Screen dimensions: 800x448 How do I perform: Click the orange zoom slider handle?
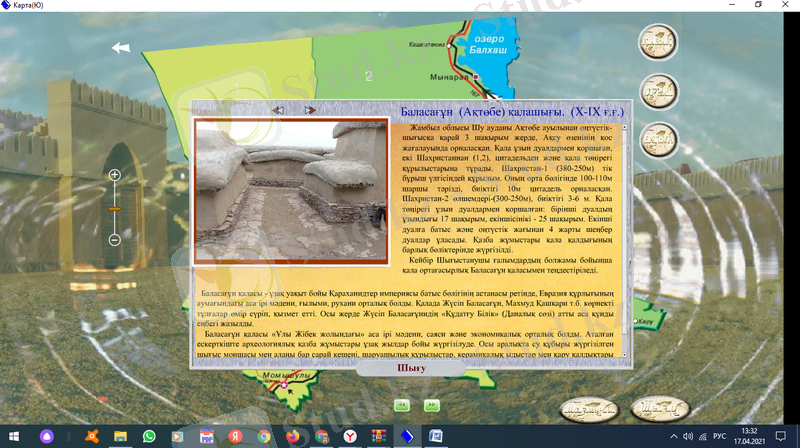[114, 208]
